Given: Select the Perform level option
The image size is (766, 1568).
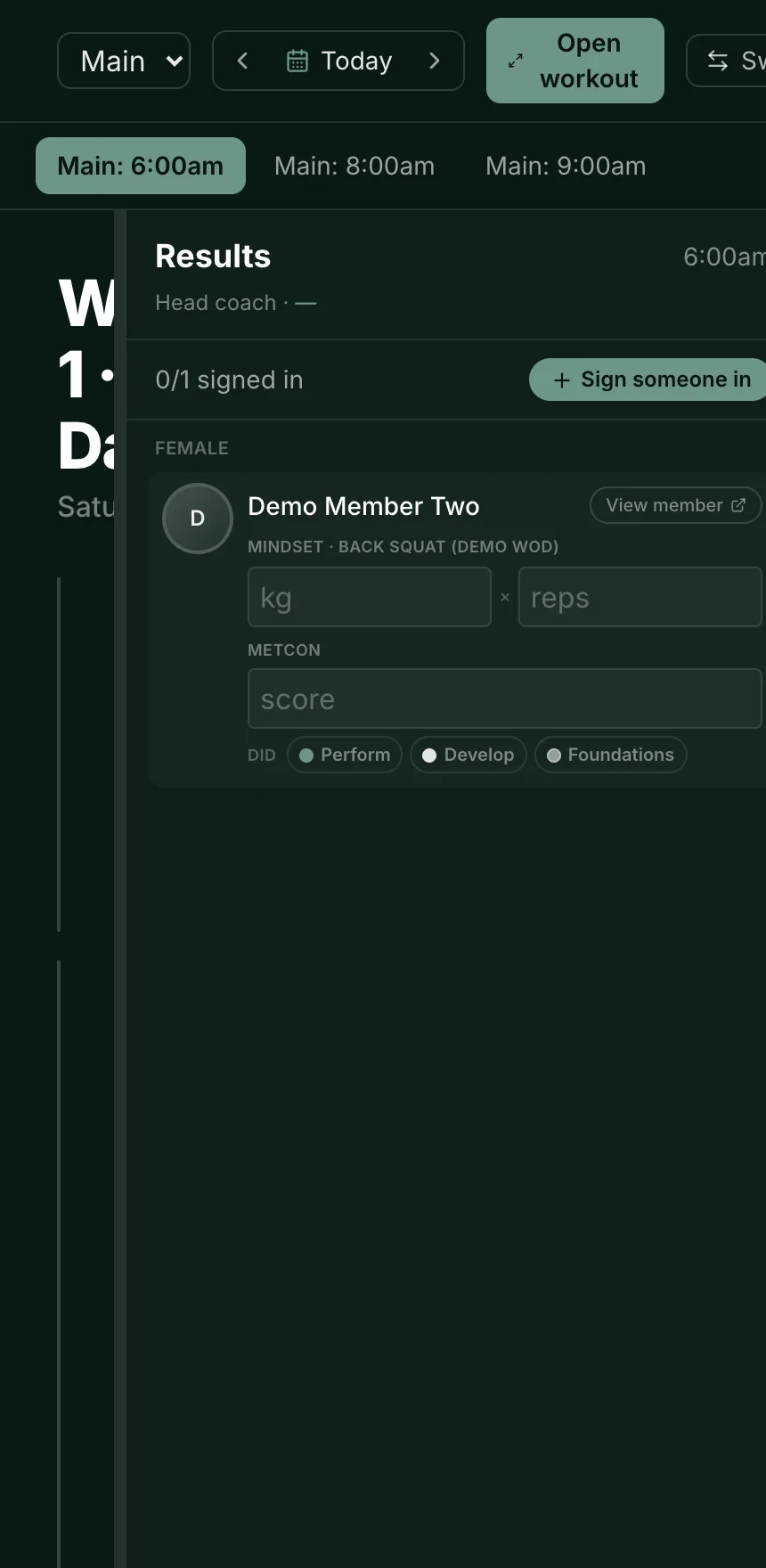Looking at the screenshot, I should pyautogui.click(x=345, y=755).
